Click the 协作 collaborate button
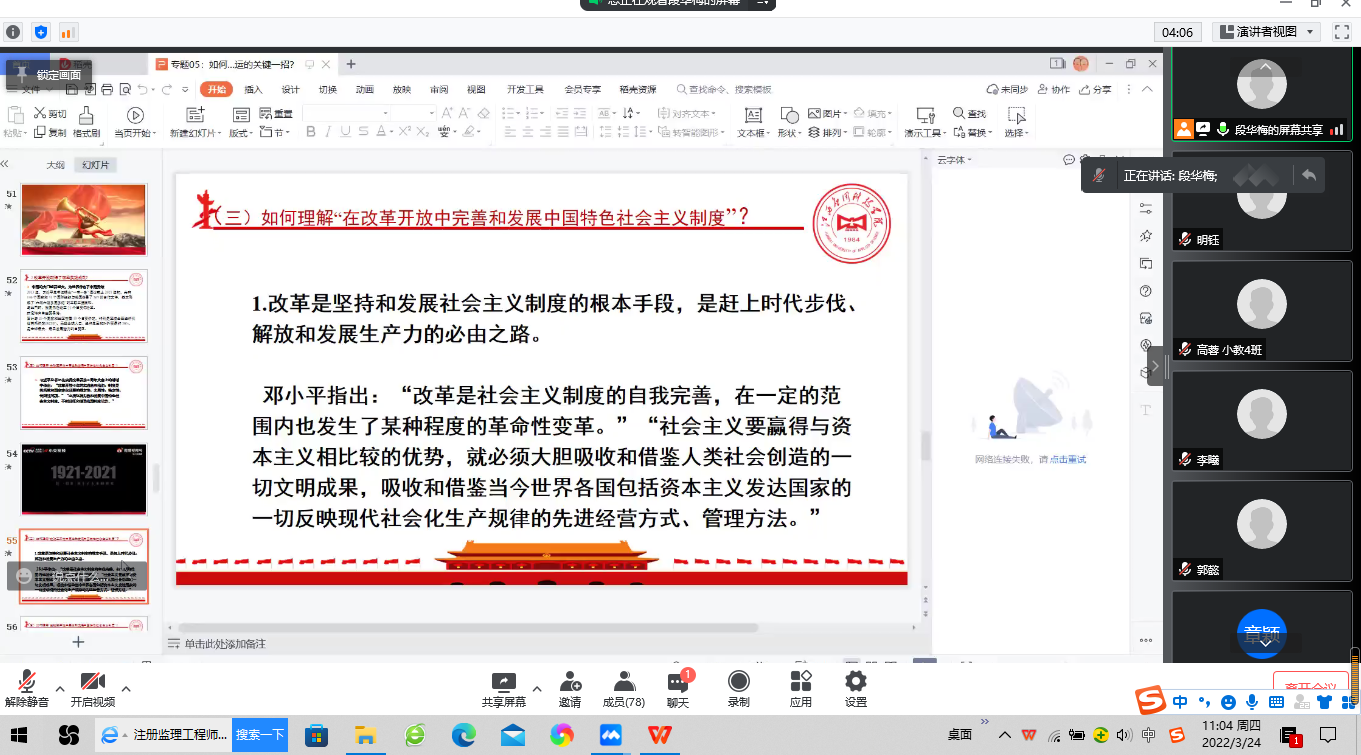The width and height of the screenshot is (1361, 755). click(1054, 89)
